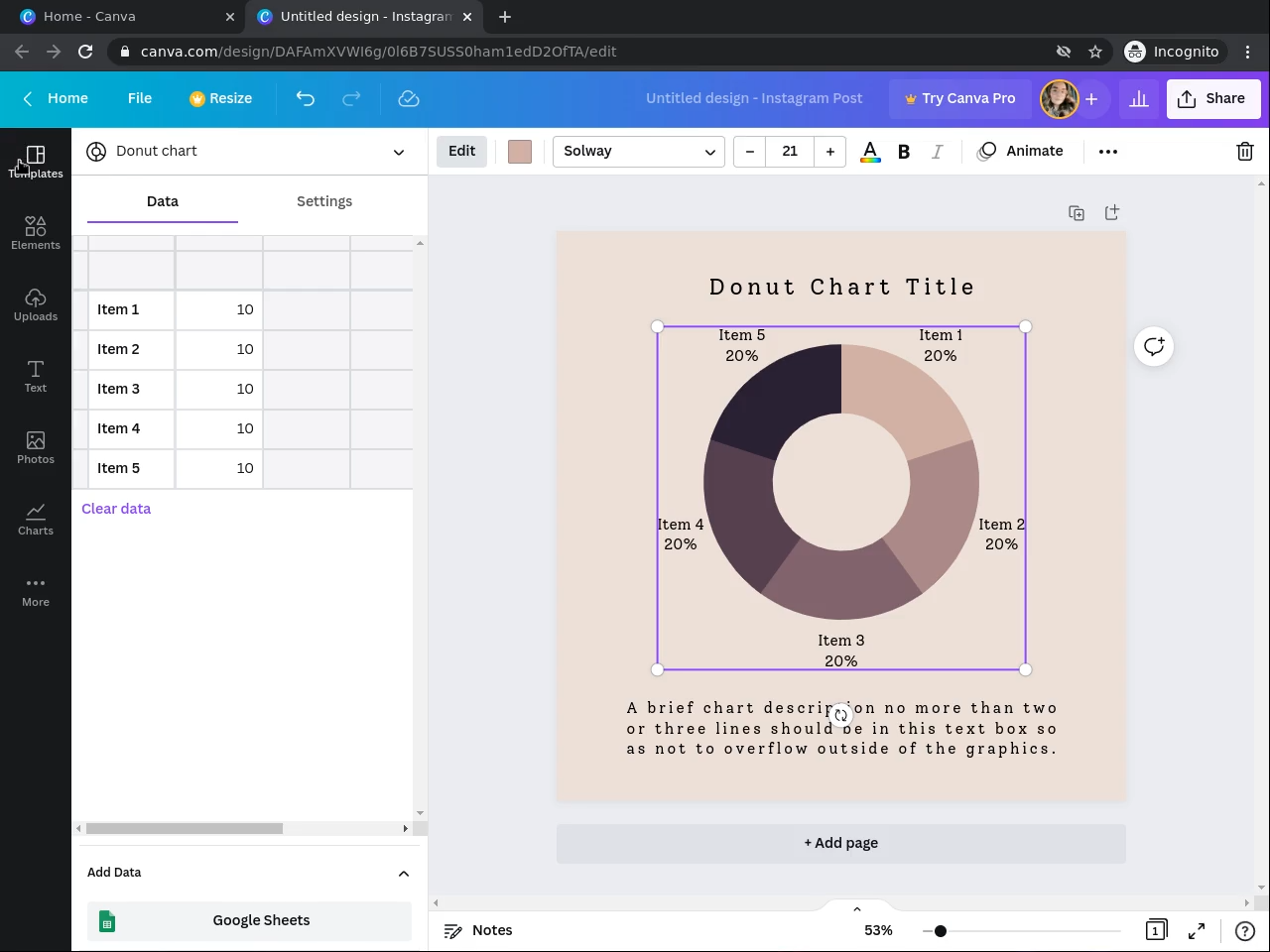Add a comment to the design
Viewport: 1270px width, 952px height.
pos(1154,346)
